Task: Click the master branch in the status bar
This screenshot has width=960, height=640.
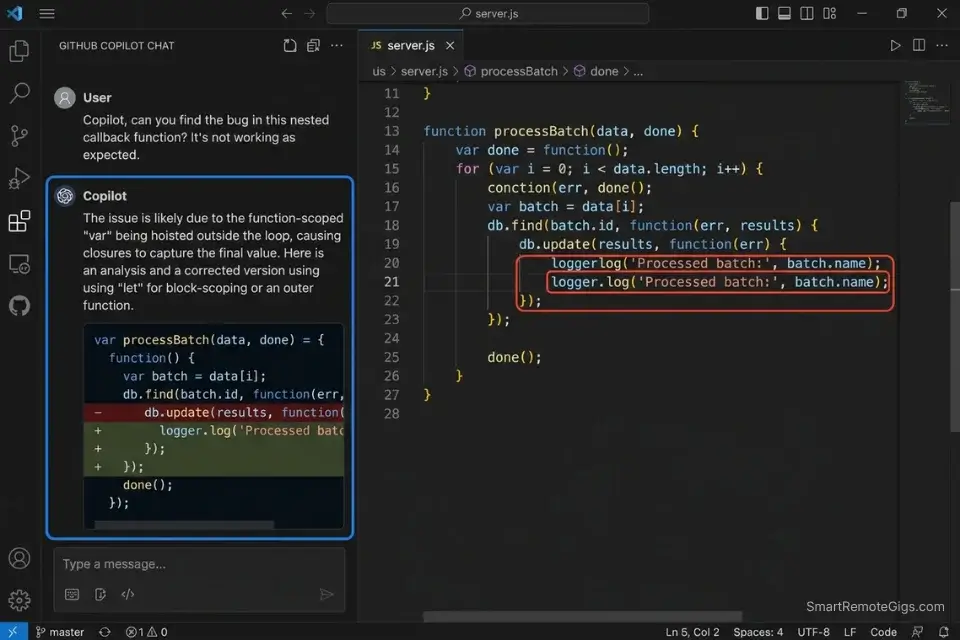Action: [x=60, y=631]
